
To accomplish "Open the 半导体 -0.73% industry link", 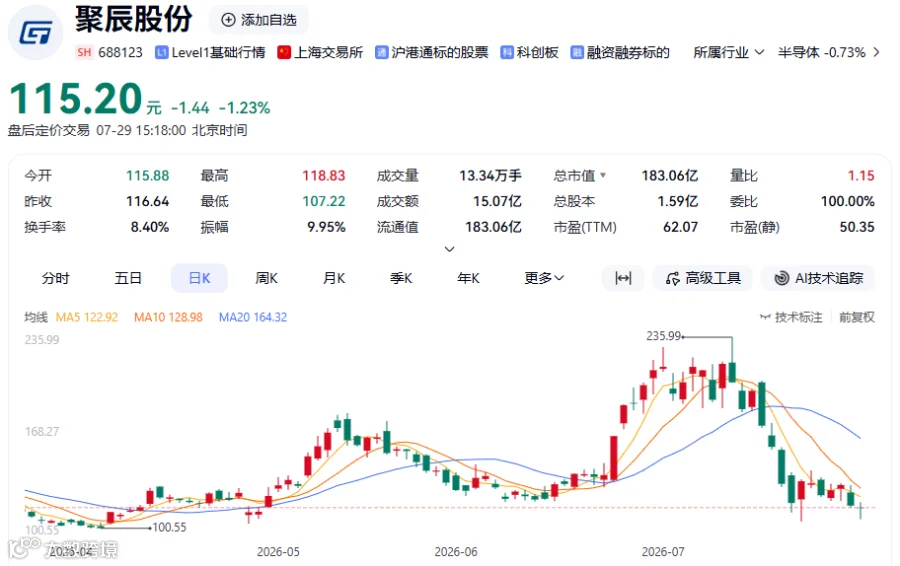I will click(x=821, y=52).
